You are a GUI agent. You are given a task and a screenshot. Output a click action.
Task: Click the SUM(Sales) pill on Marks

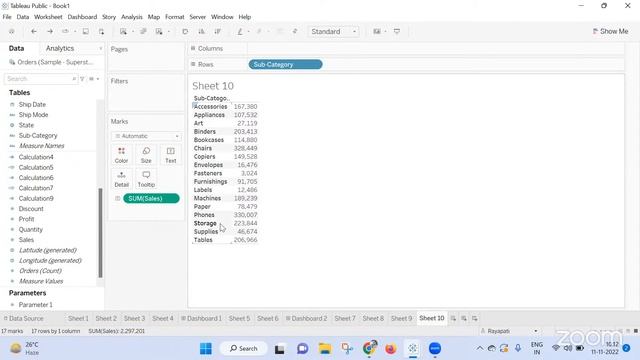pos(151,198)
